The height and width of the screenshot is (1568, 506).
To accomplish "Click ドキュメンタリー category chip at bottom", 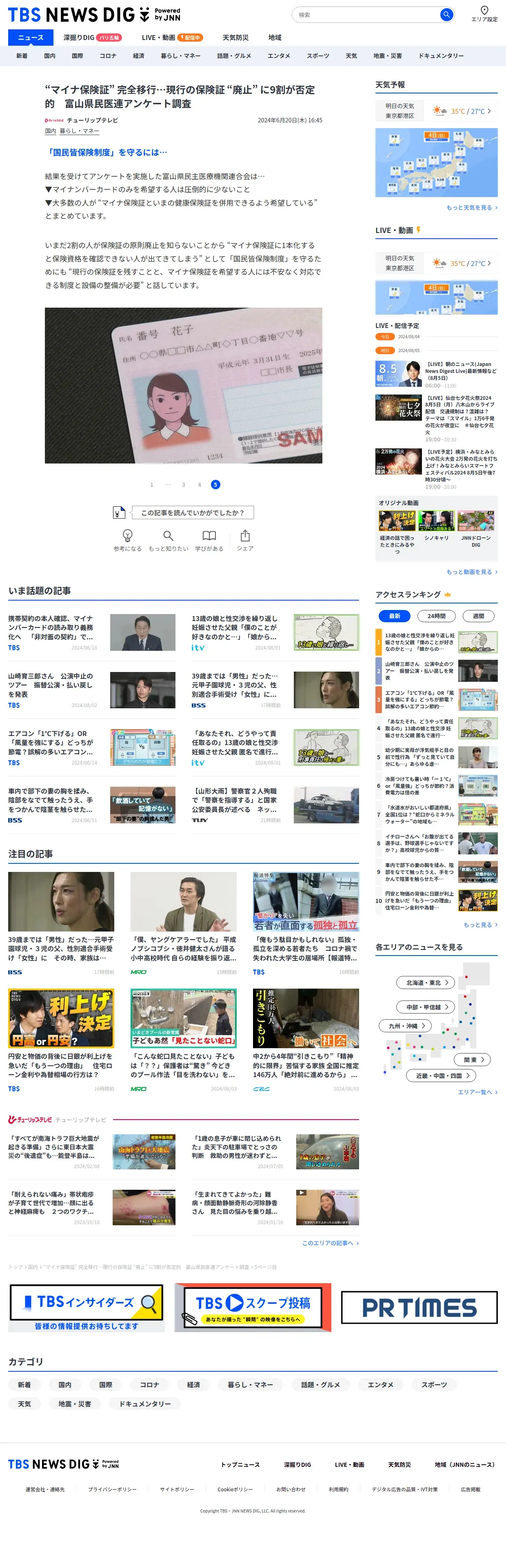I will [145, 1404].
